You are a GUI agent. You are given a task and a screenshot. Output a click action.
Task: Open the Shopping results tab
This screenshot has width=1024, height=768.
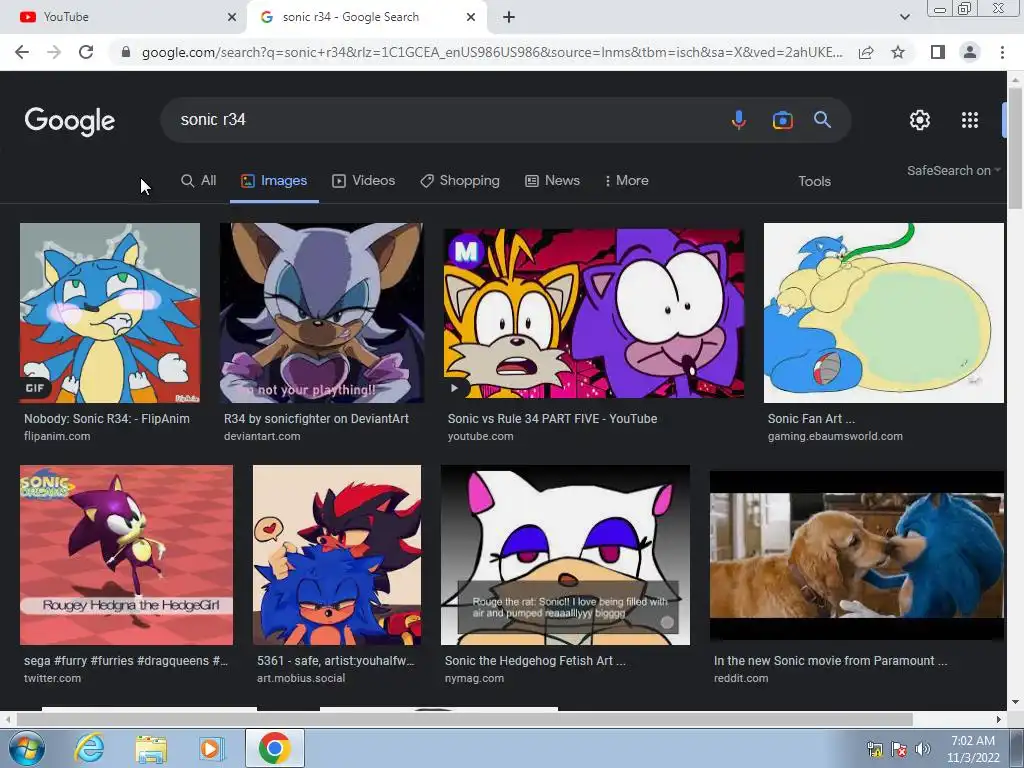(460, 181)
